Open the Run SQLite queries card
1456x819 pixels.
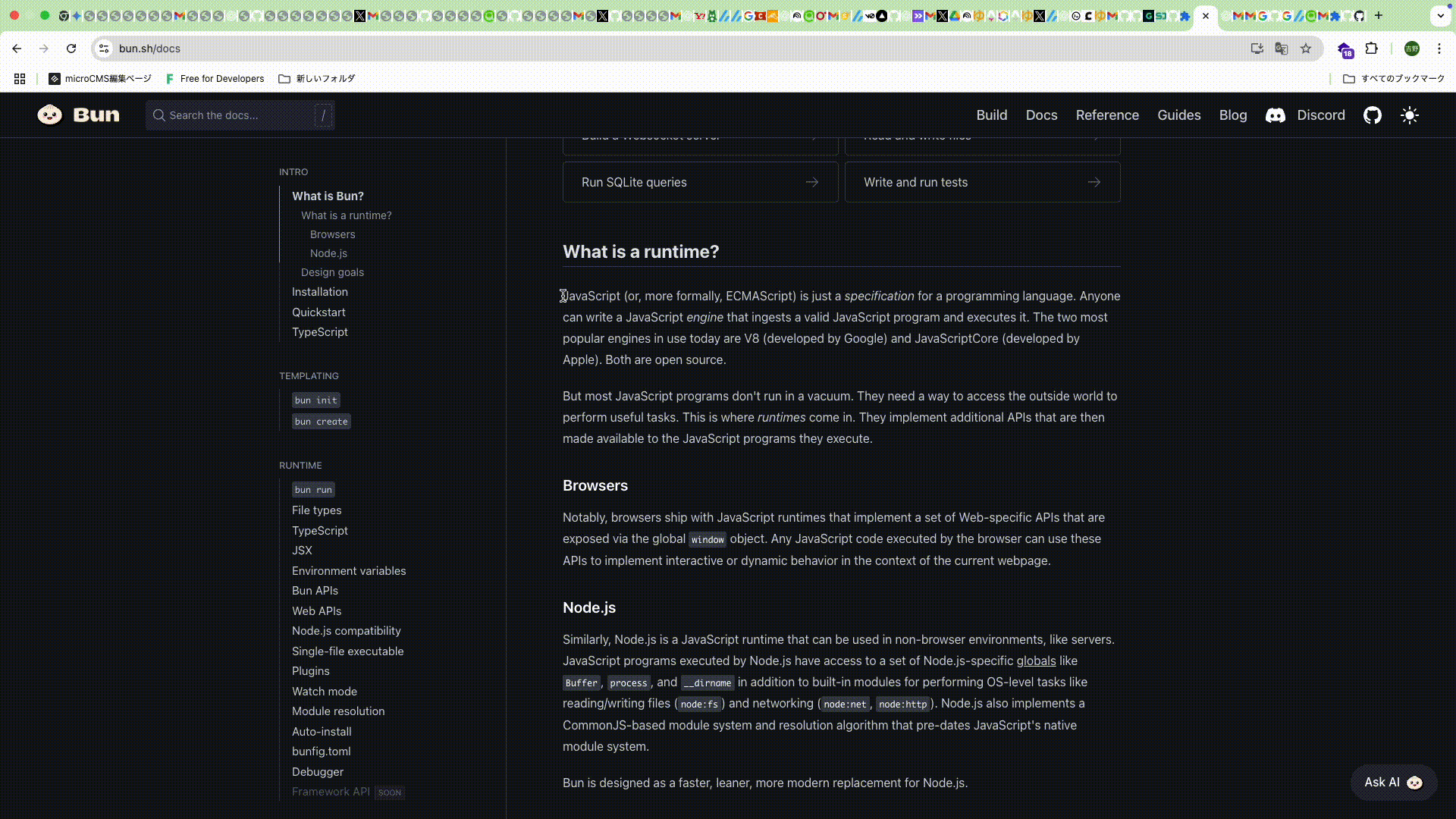(701, 182)
